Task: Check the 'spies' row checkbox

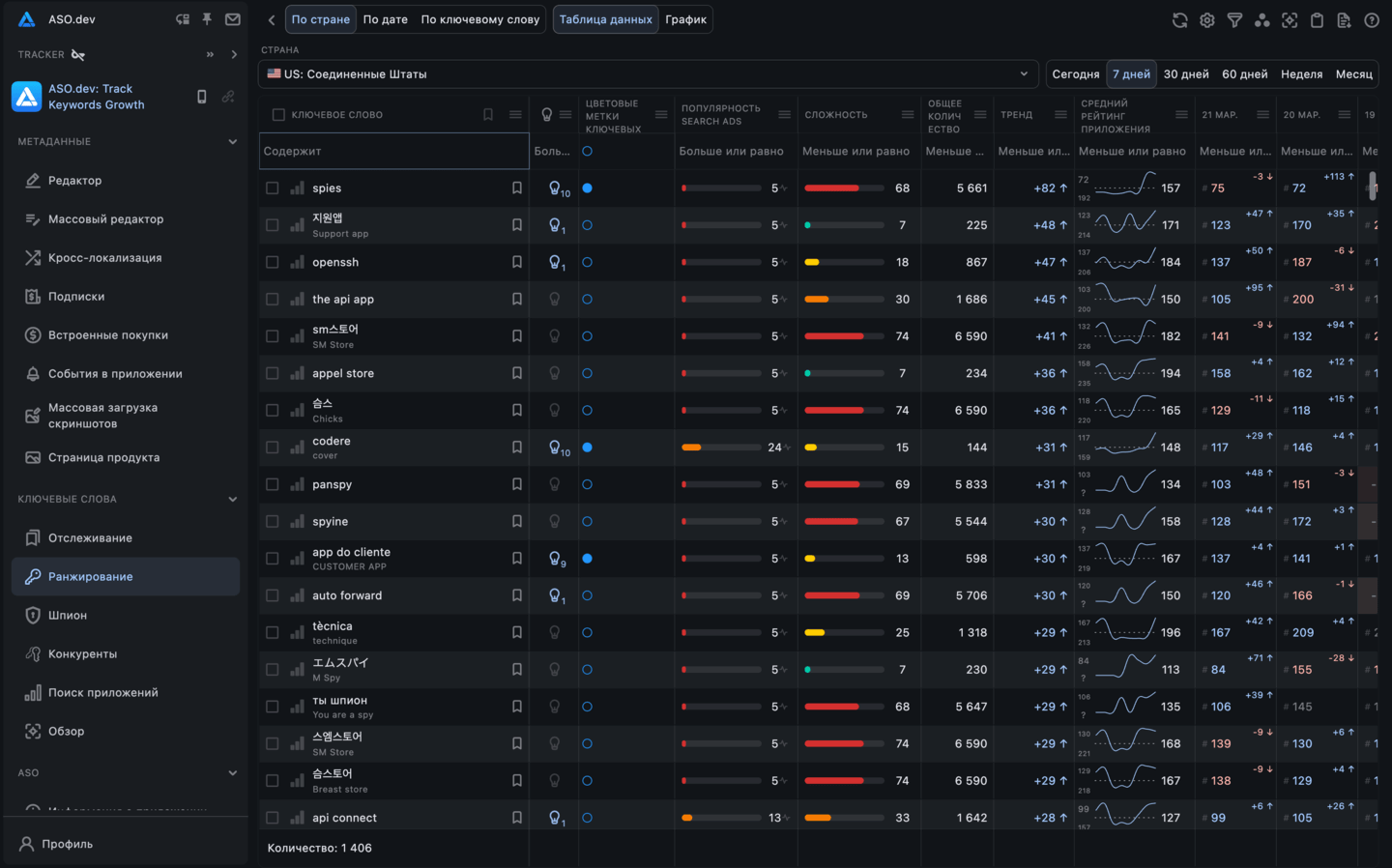Action: click(x=273, y=188)
